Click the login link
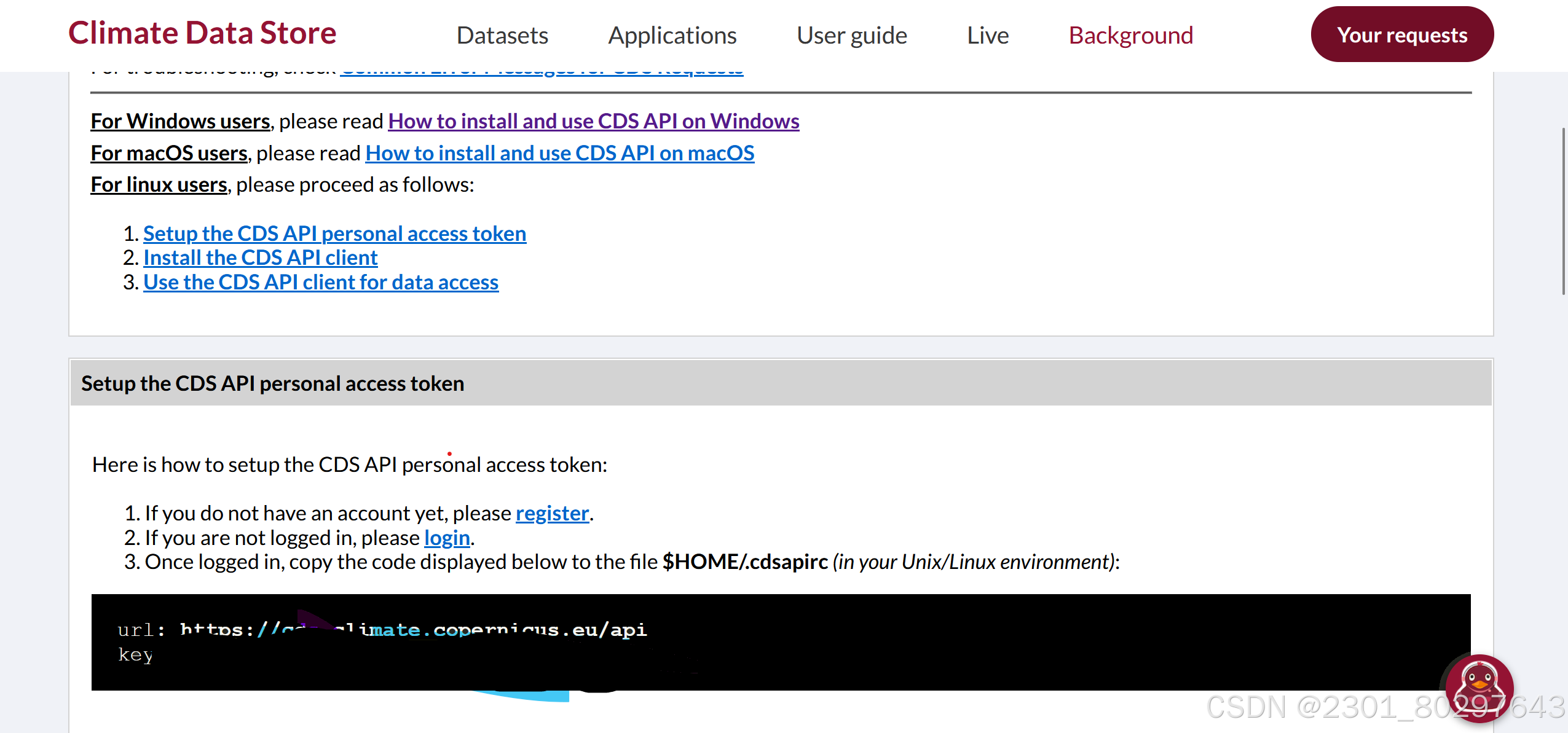 [447, 538]
